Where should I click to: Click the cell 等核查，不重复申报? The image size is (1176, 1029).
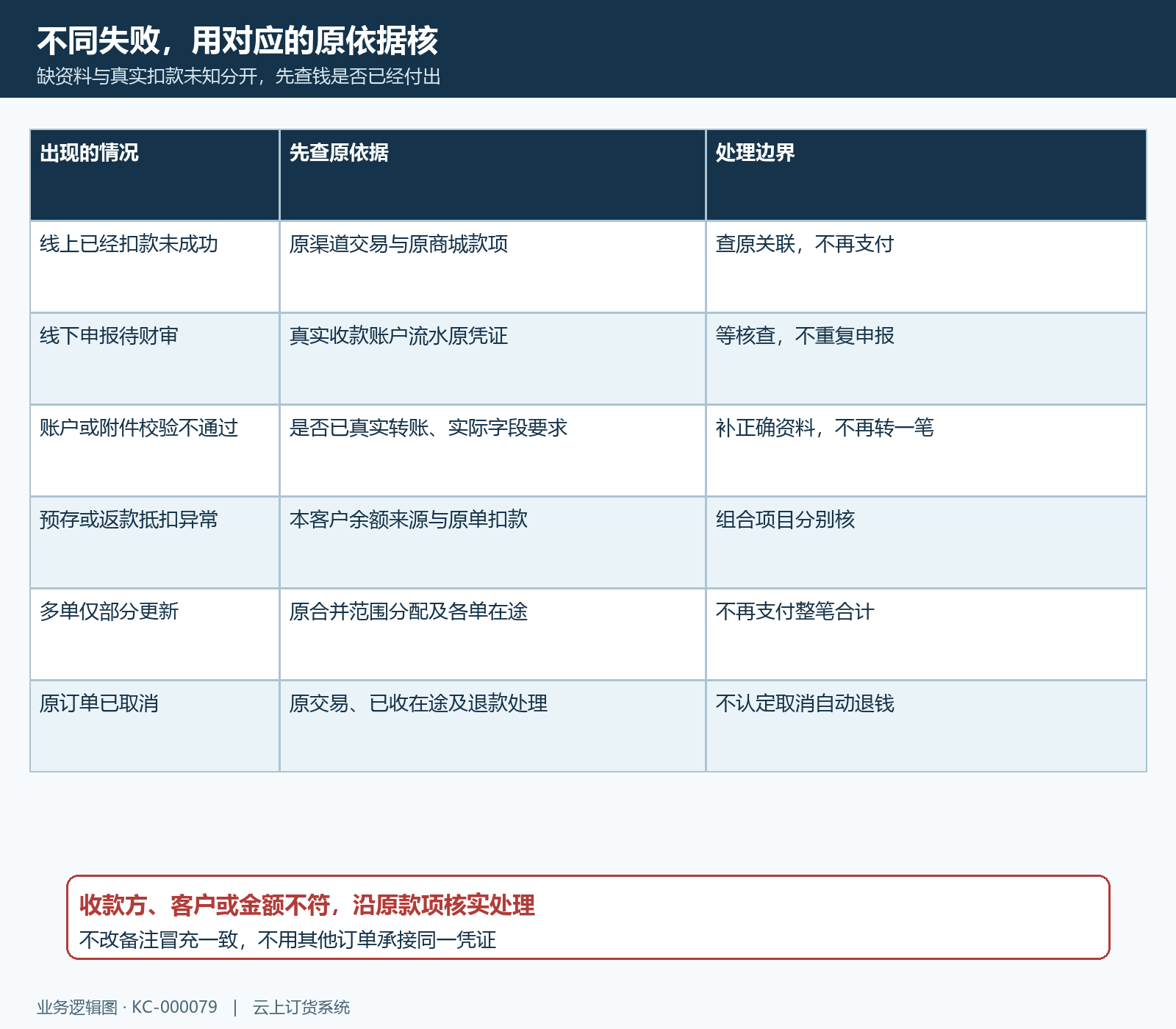coord(926,359)
